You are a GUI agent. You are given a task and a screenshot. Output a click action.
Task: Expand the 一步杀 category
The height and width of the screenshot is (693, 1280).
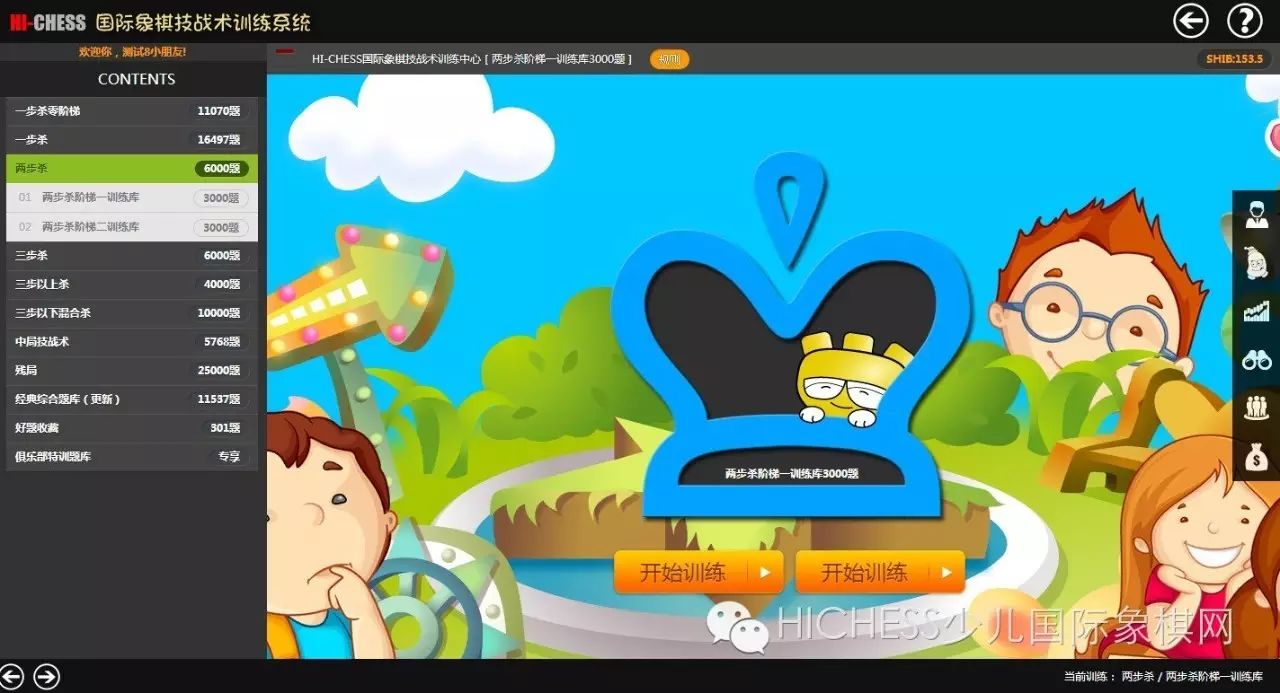pos(131,140)
